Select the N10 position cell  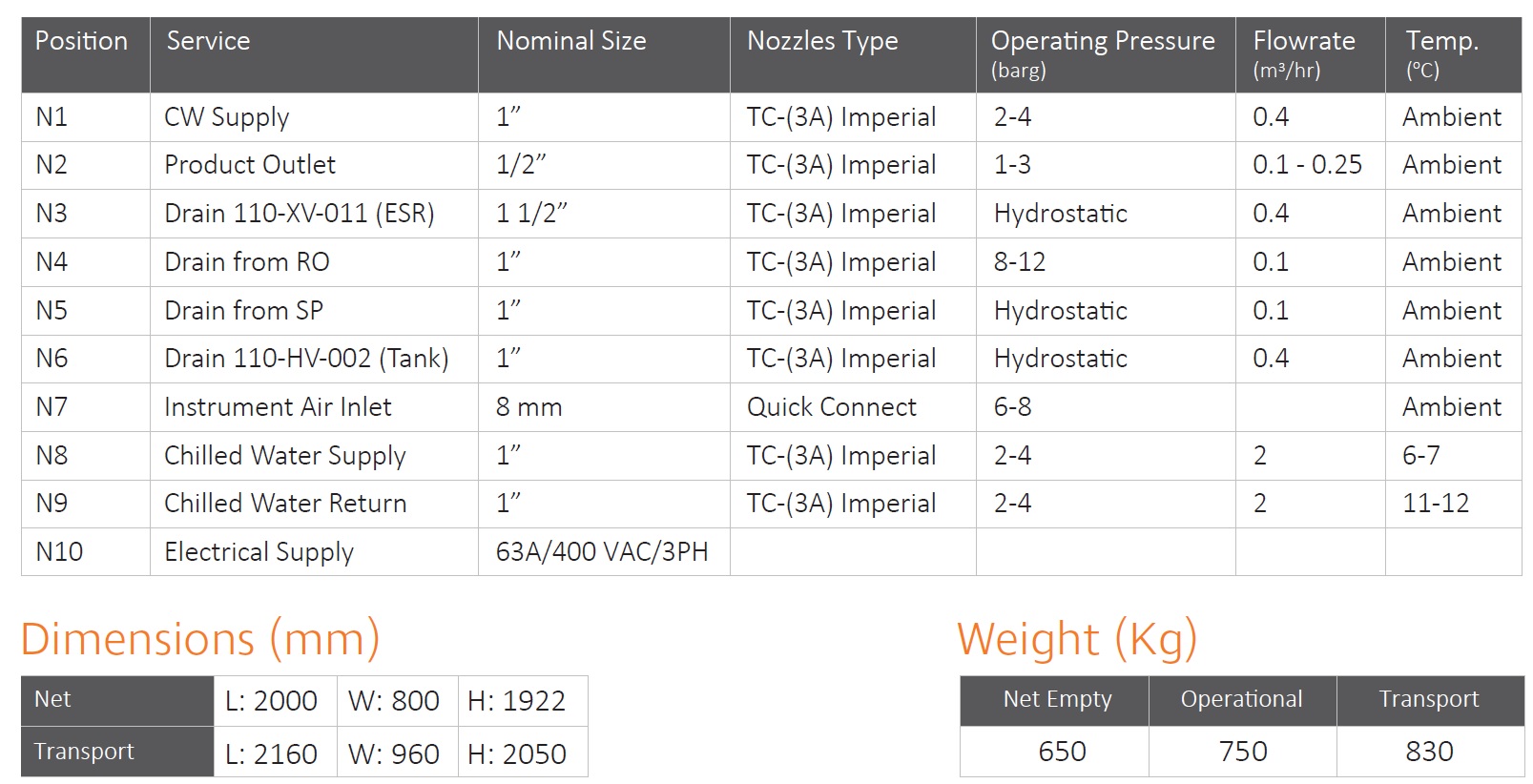click(x=85, y=552)
